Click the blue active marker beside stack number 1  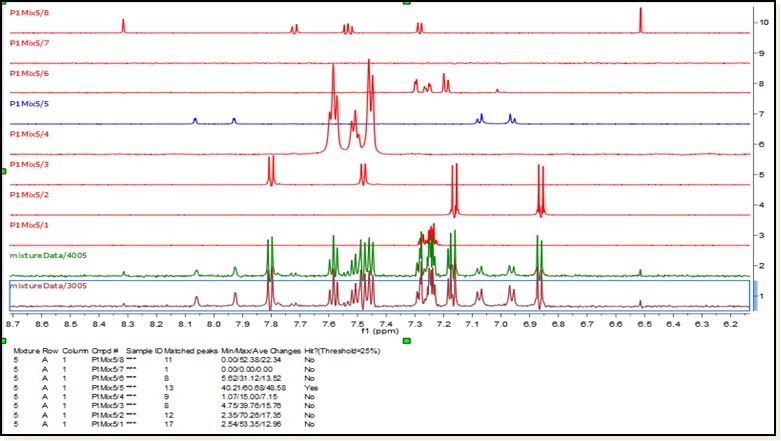tap(755, 296)
